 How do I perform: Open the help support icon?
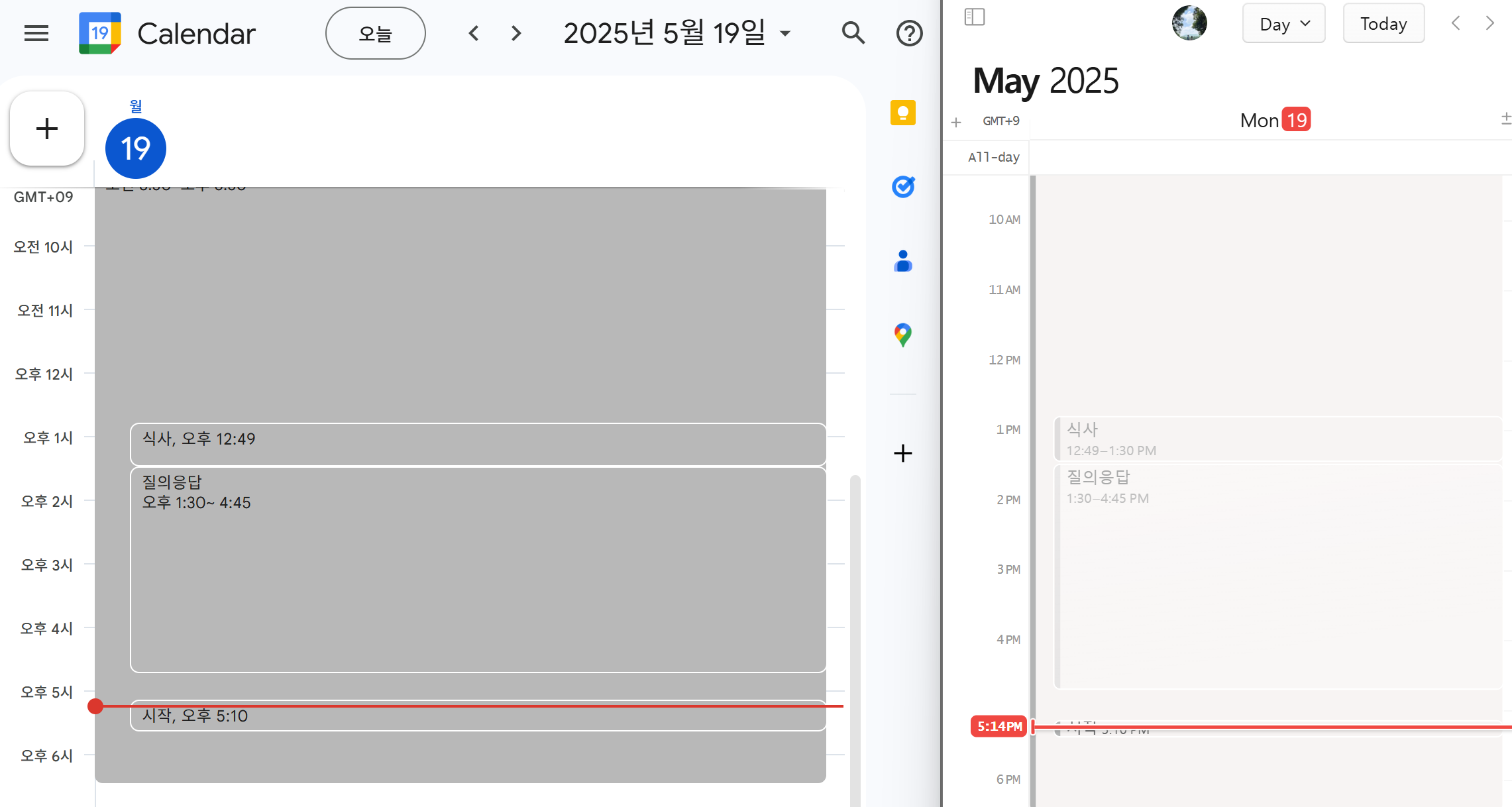click(909, 33)
